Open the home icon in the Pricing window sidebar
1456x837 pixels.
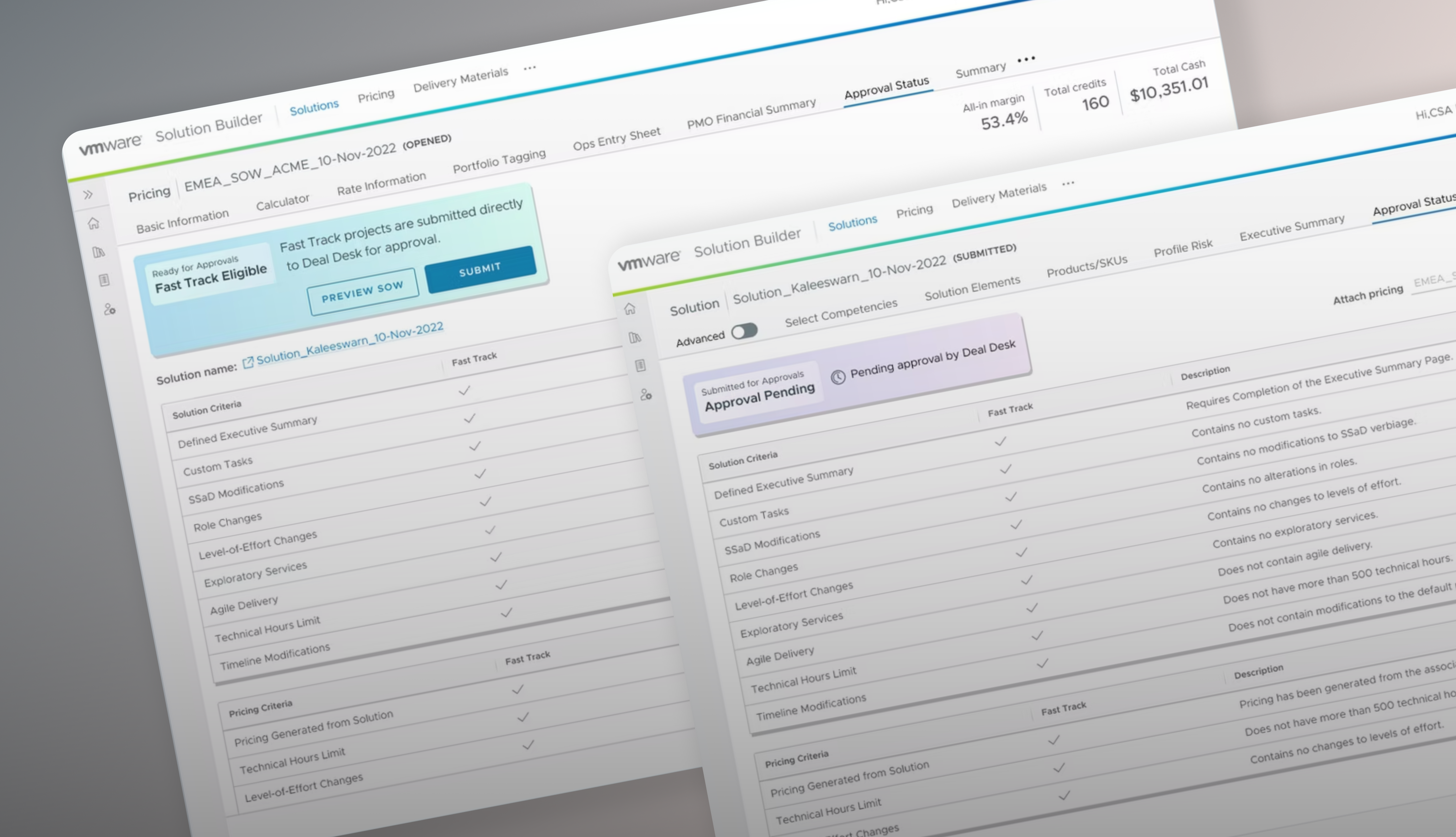click(x=94, y=223)
